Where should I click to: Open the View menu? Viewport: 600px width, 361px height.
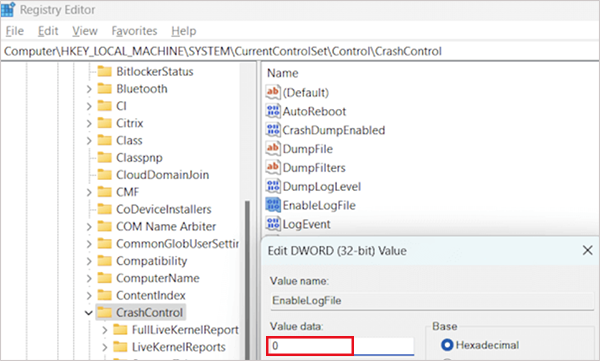(x=85, y=31)
